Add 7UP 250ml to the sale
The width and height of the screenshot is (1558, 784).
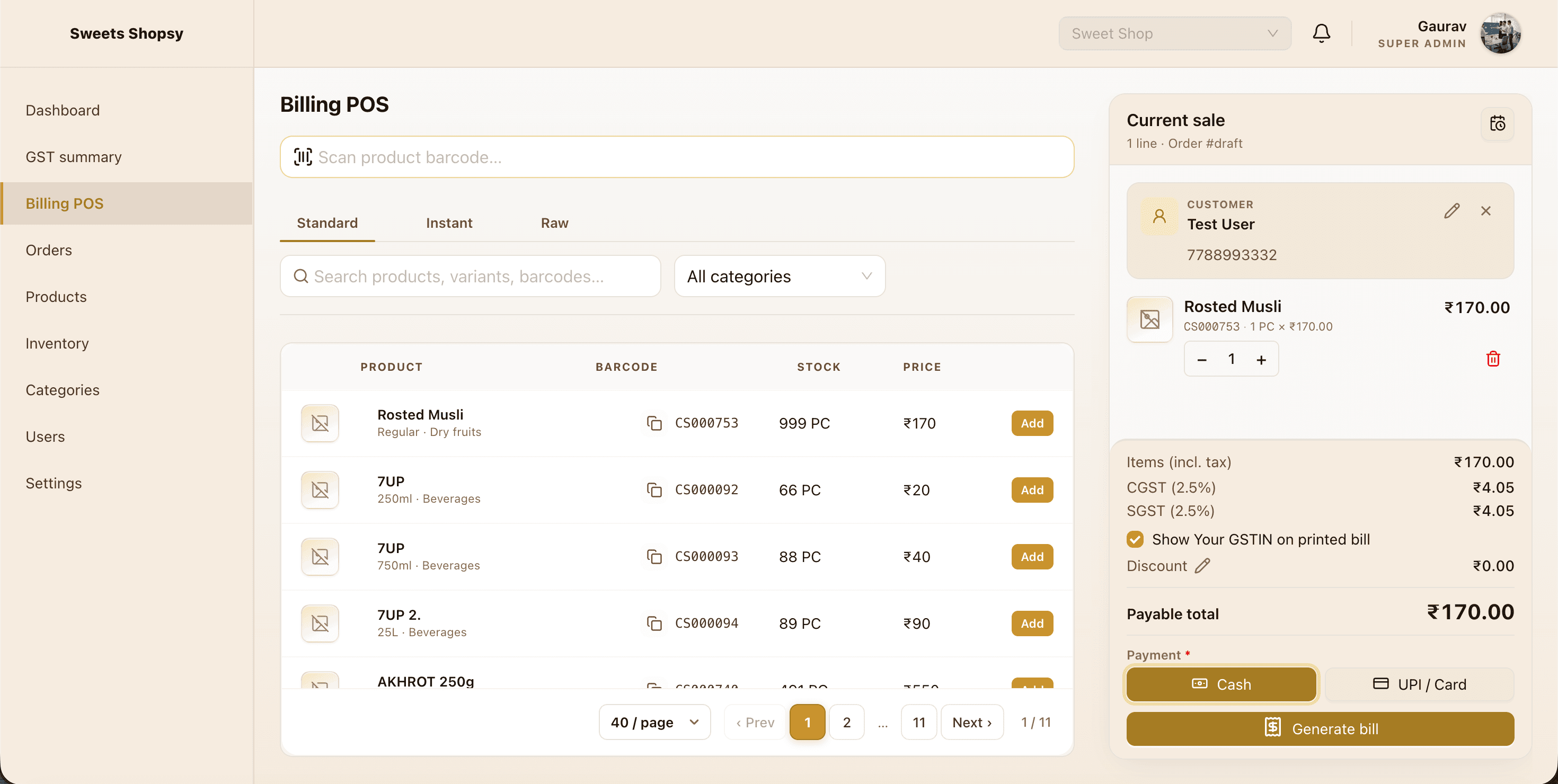pyautogui.click(x=1032, y=490)
